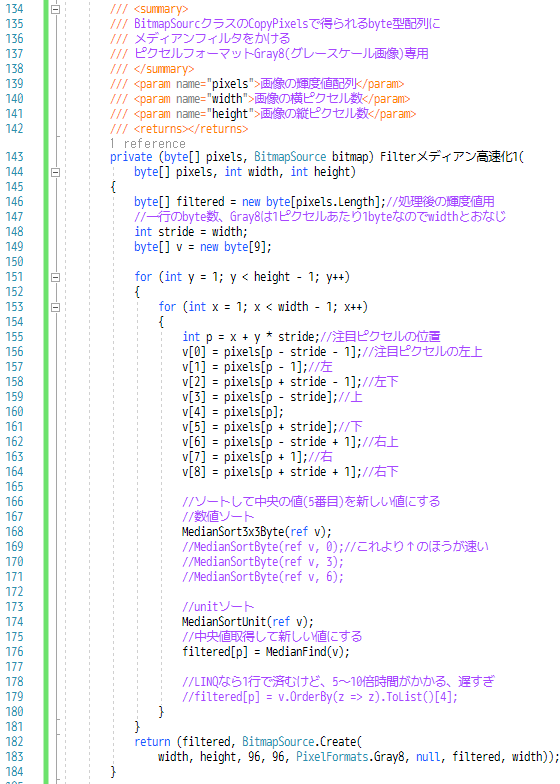Click the MedianFind(v) call
Viewport: 560px width, 784px height.
pyautogui.click(x=308, y=652)
